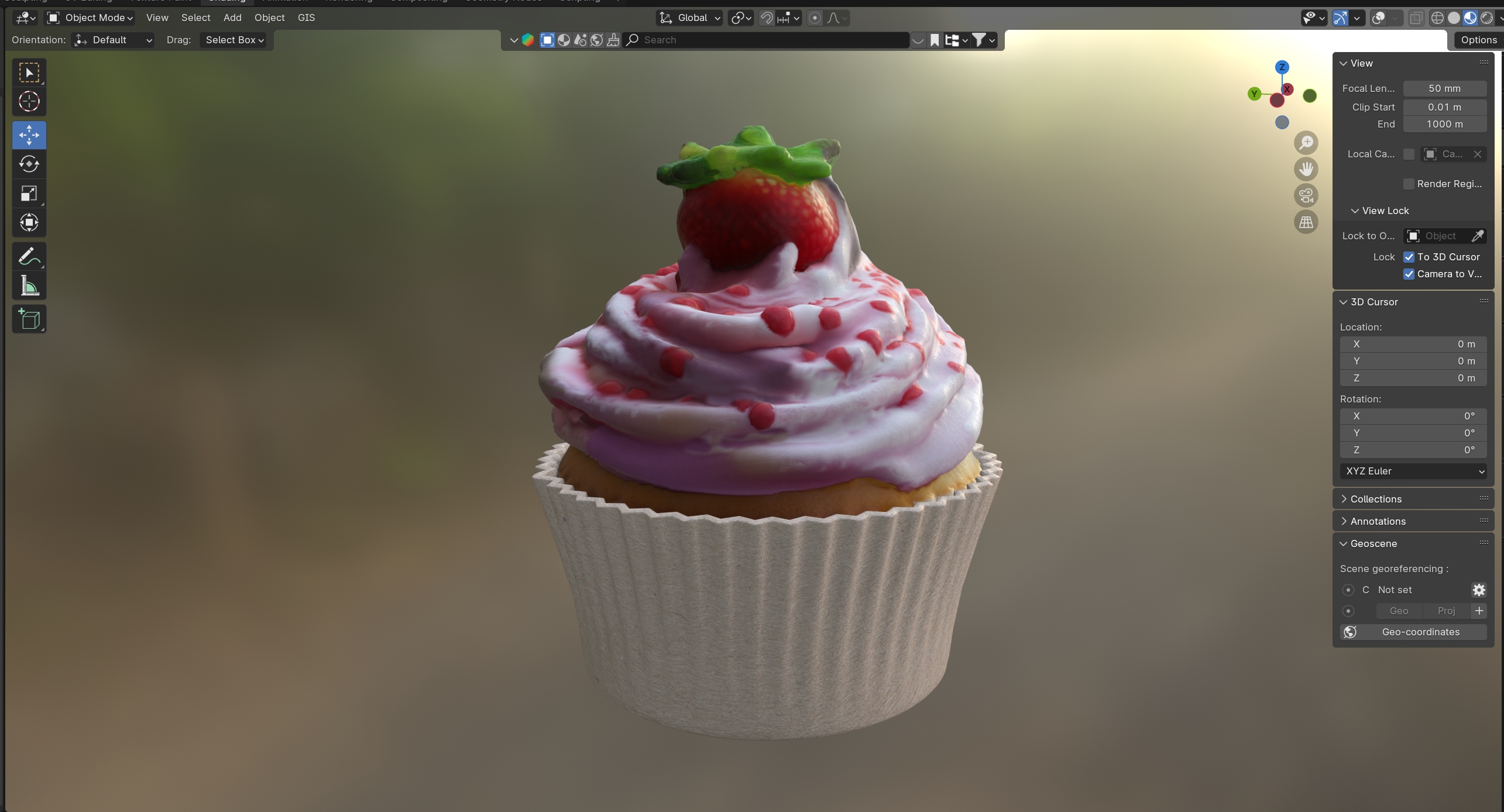Disable Camera to View checkbox

[x=1409, y=274]
